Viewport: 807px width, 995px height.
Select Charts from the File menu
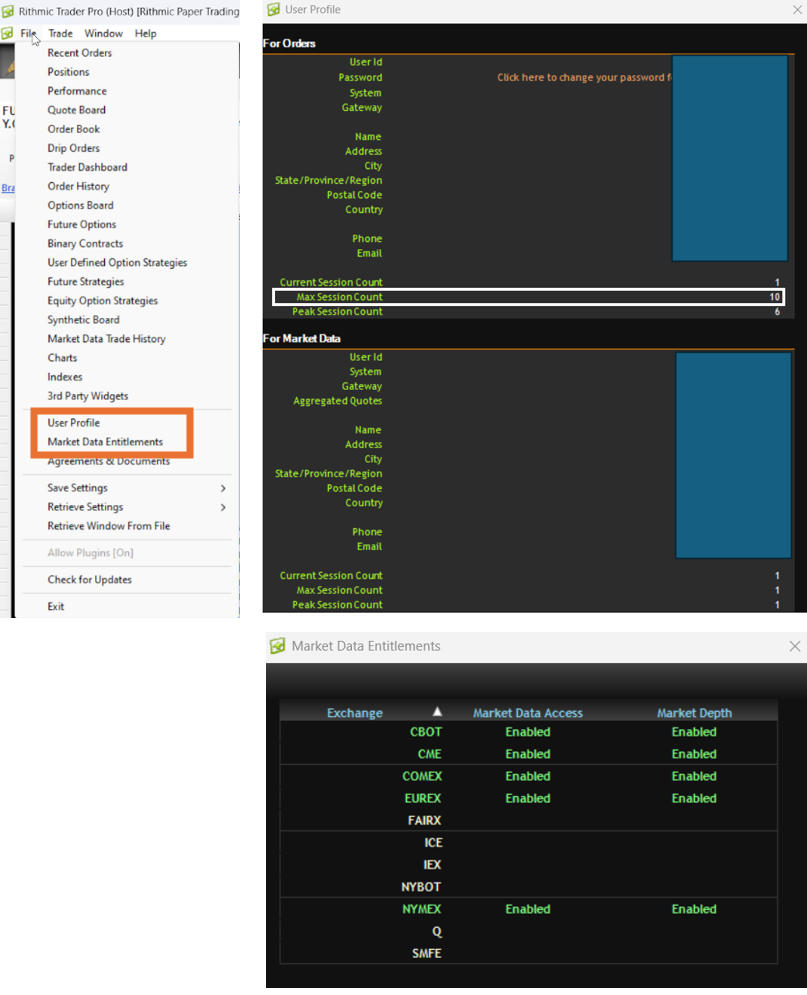point(62,357)
